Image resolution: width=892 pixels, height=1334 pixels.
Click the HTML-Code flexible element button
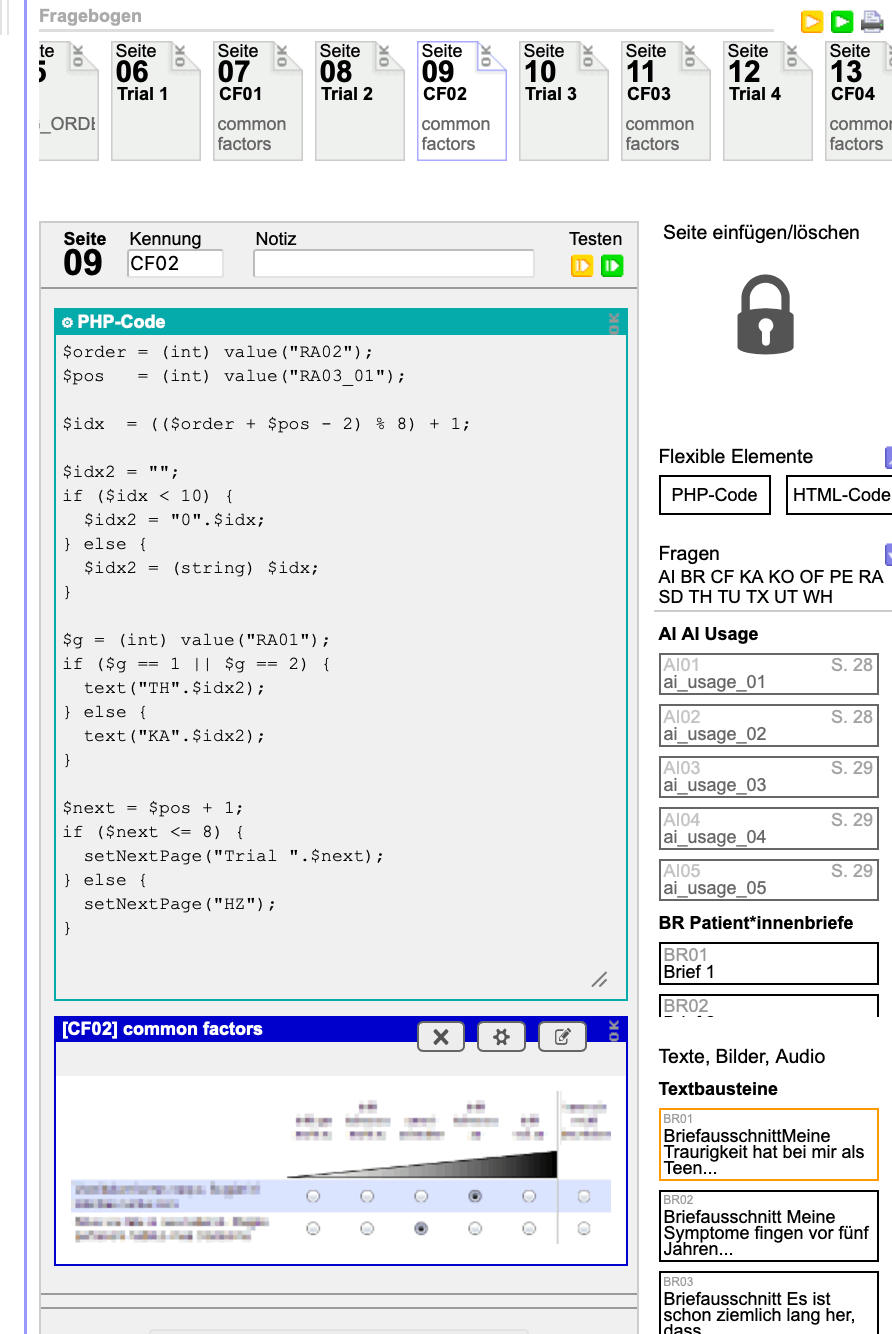tap(840, 495)
